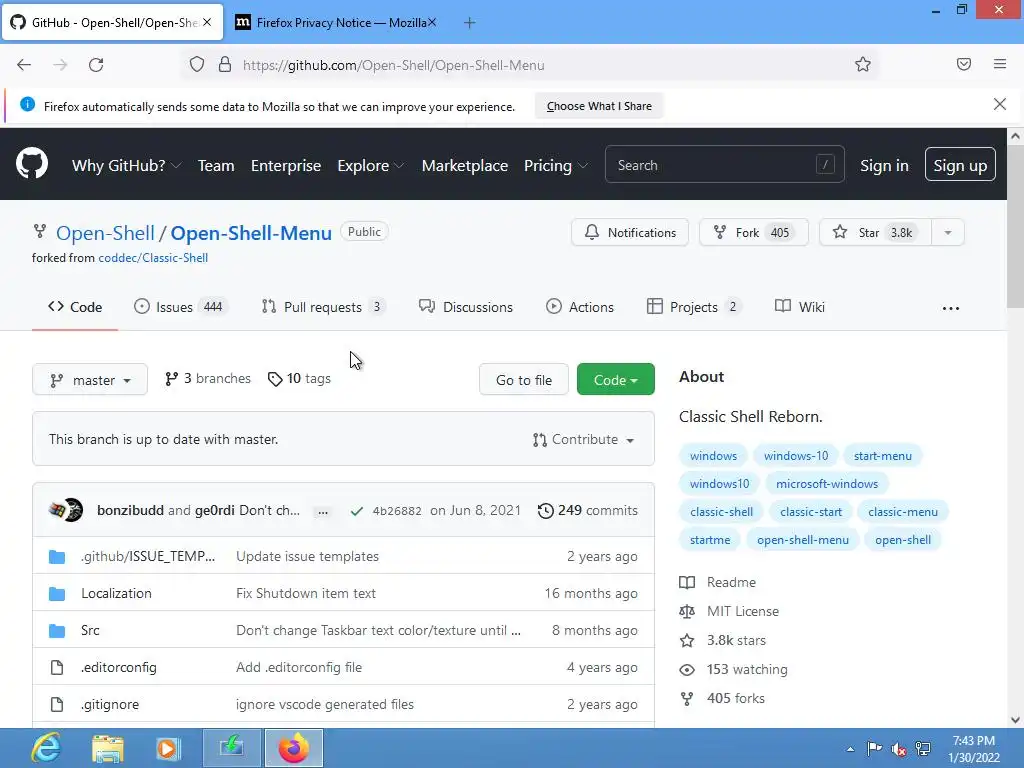The width and height of the screenshot is (1024, 768).
Task: Click the classic-shell topic tag
Action: 721,512
